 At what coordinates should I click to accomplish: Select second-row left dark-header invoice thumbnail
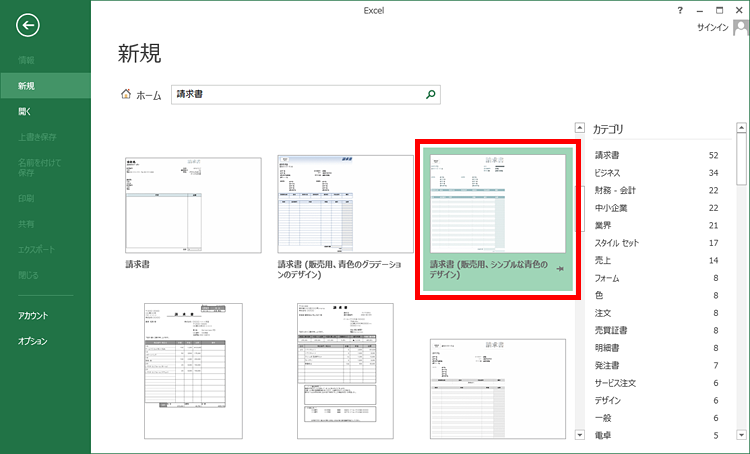193,371
